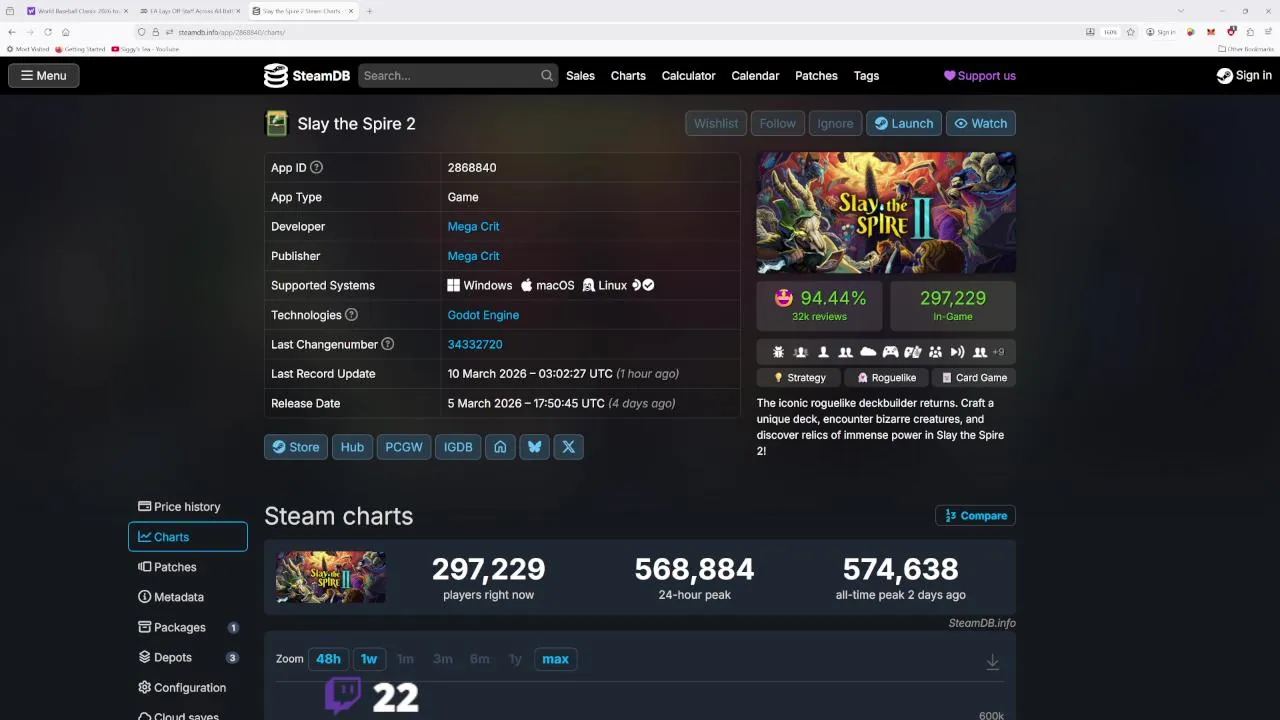Image resolution: width=1280 pixels, height=720 pixels.
Task: Open the Tags page
Action: tap(866, 76)
